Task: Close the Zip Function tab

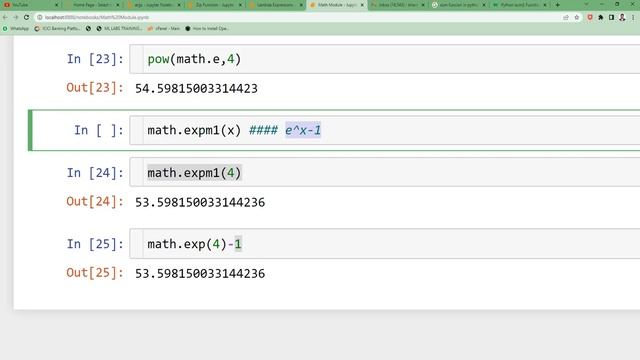Action: 240,5
